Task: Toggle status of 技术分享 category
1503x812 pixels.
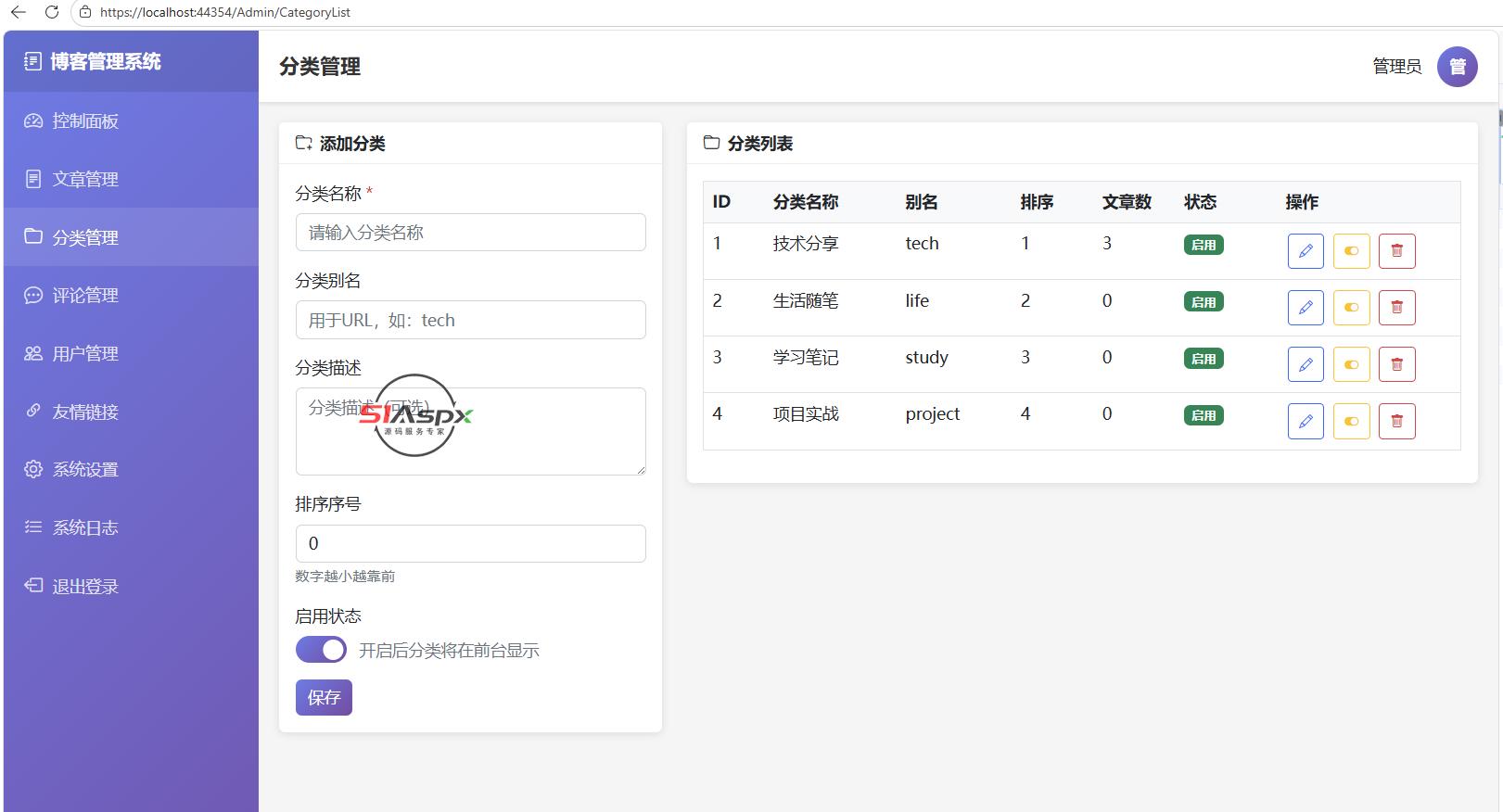Action: coord(1351,251)
